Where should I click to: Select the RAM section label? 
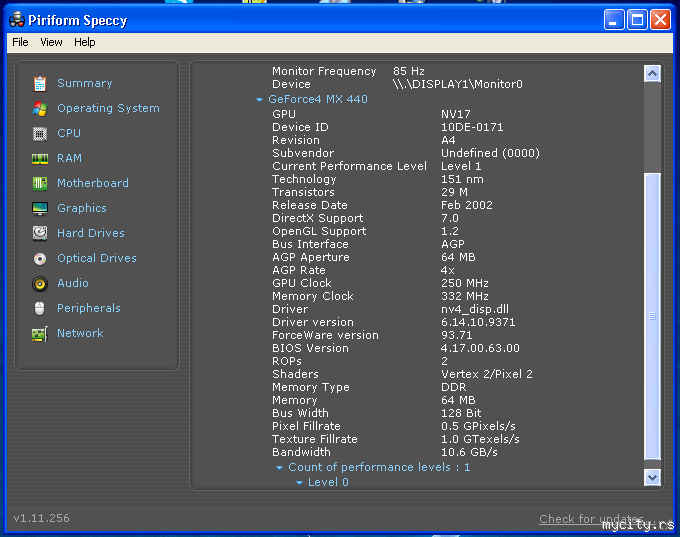(69, 158)
